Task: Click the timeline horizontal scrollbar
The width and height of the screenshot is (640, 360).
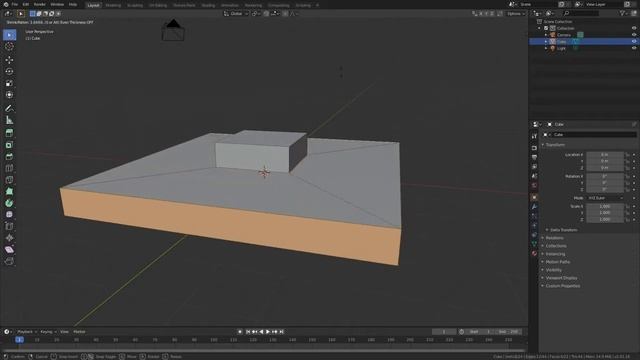Action: click(263, 350)
